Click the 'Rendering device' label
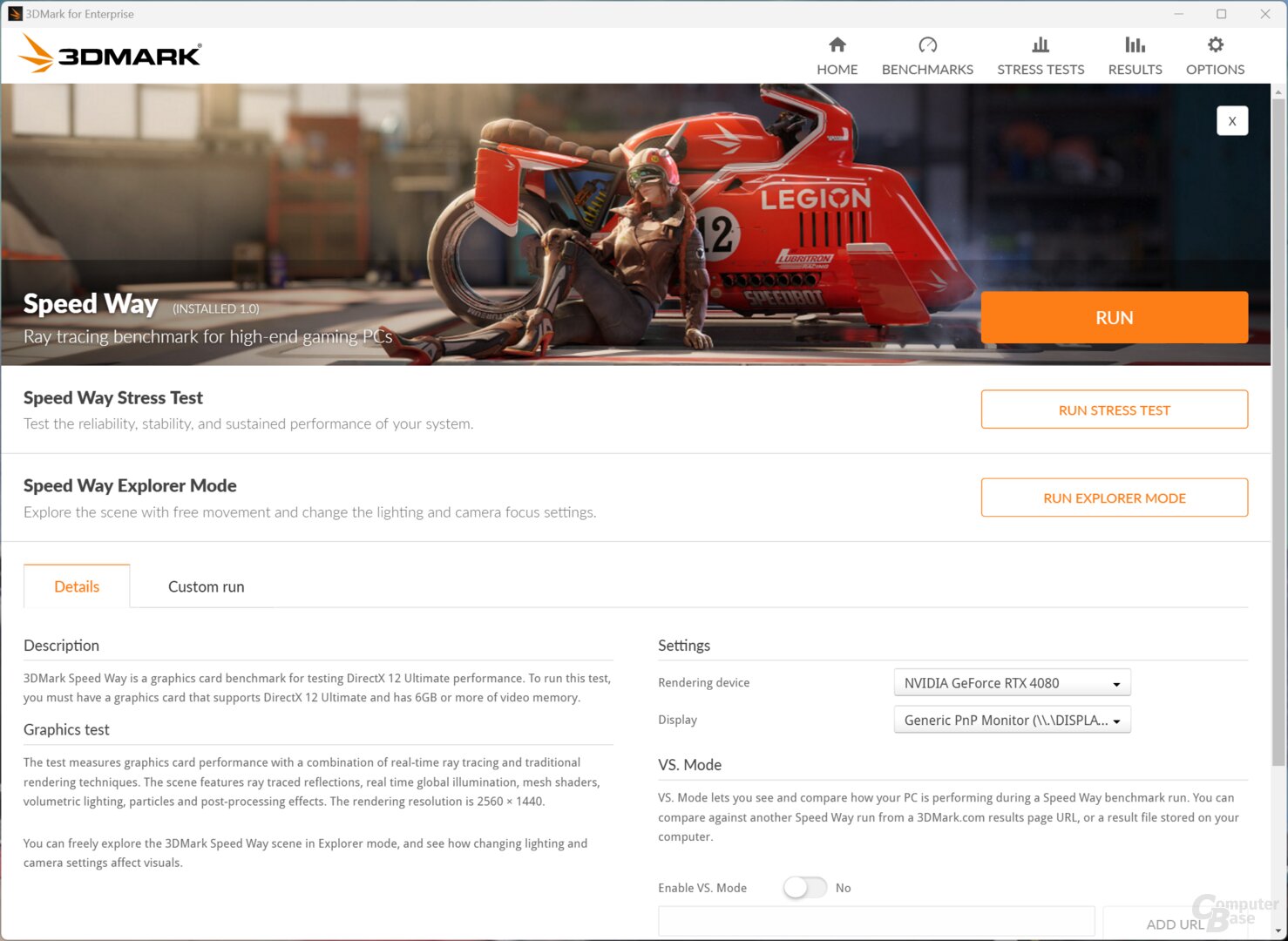The image size is (1288, 941). 703,682
